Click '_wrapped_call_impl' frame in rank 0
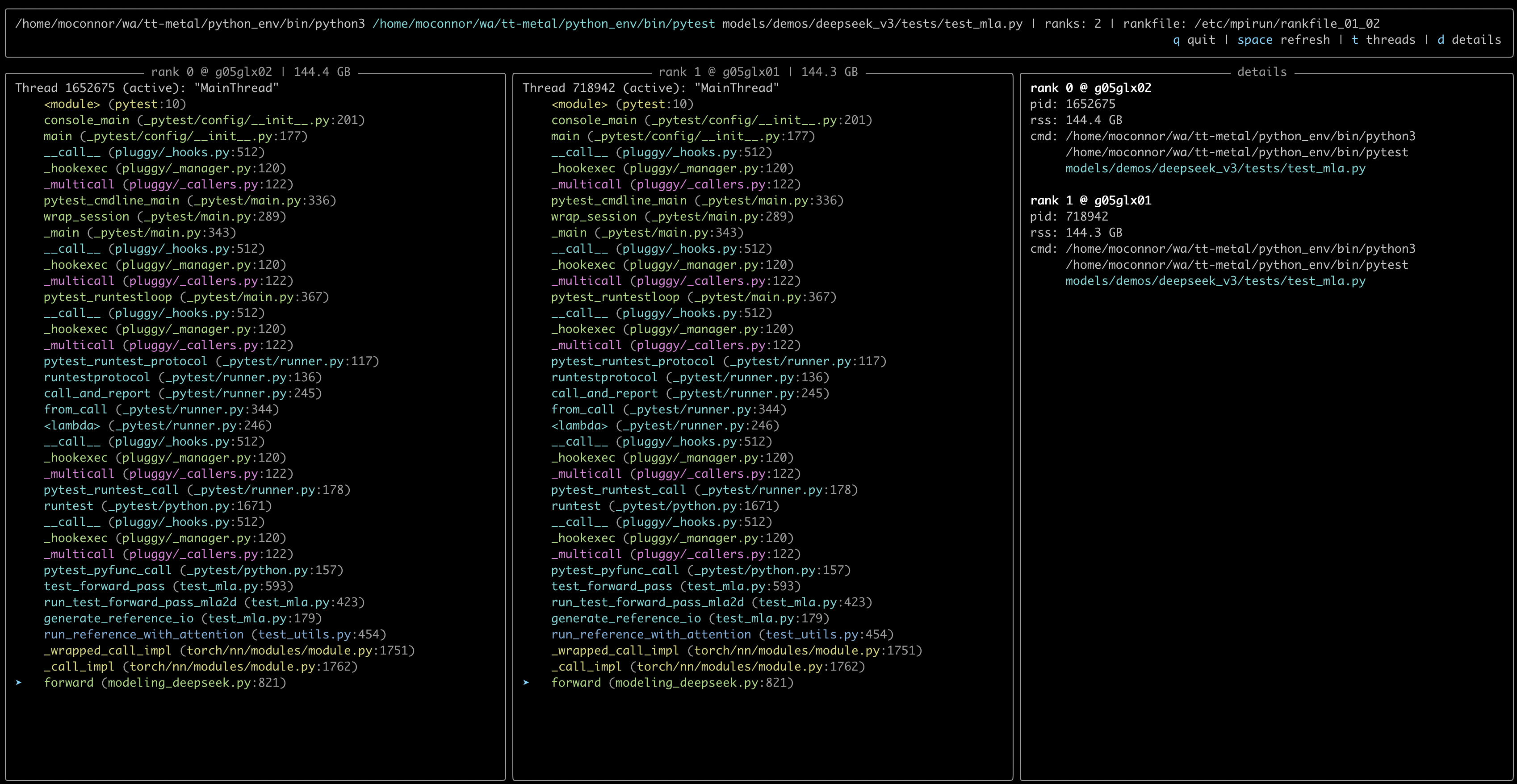1517x784 pixels. pyautogui.click(x=229, y=651)
